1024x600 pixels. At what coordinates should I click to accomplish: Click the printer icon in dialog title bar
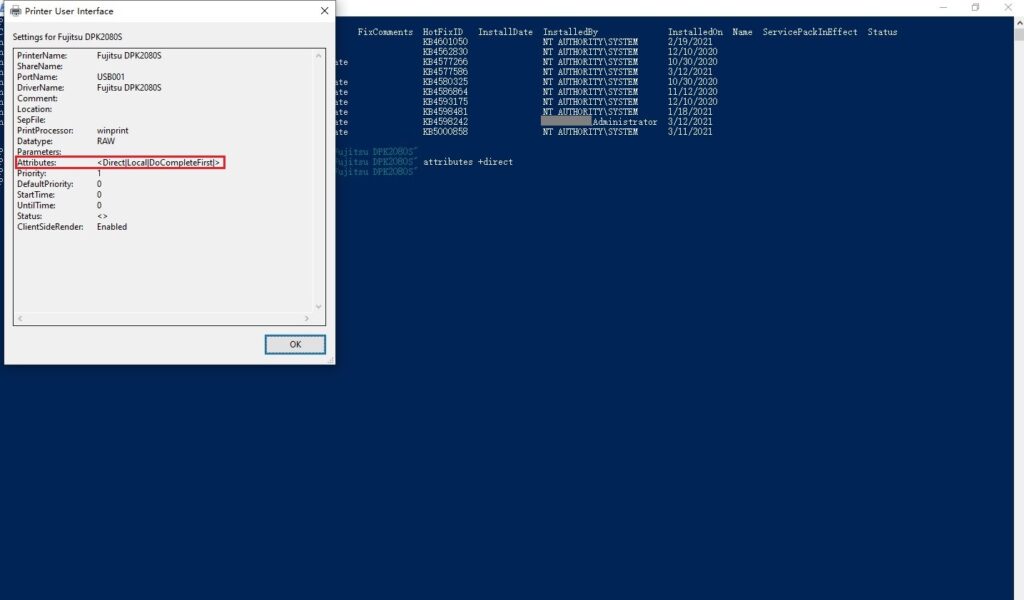(16, 11)
